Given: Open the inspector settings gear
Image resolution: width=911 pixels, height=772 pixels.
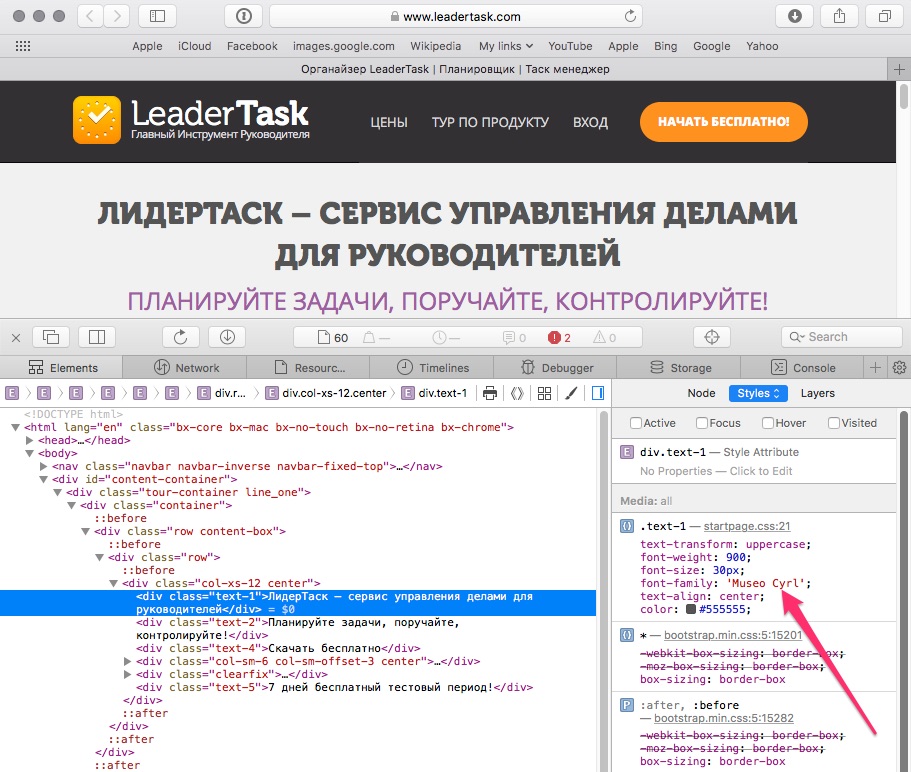Looking at the screenshot, I should (899, 368).
